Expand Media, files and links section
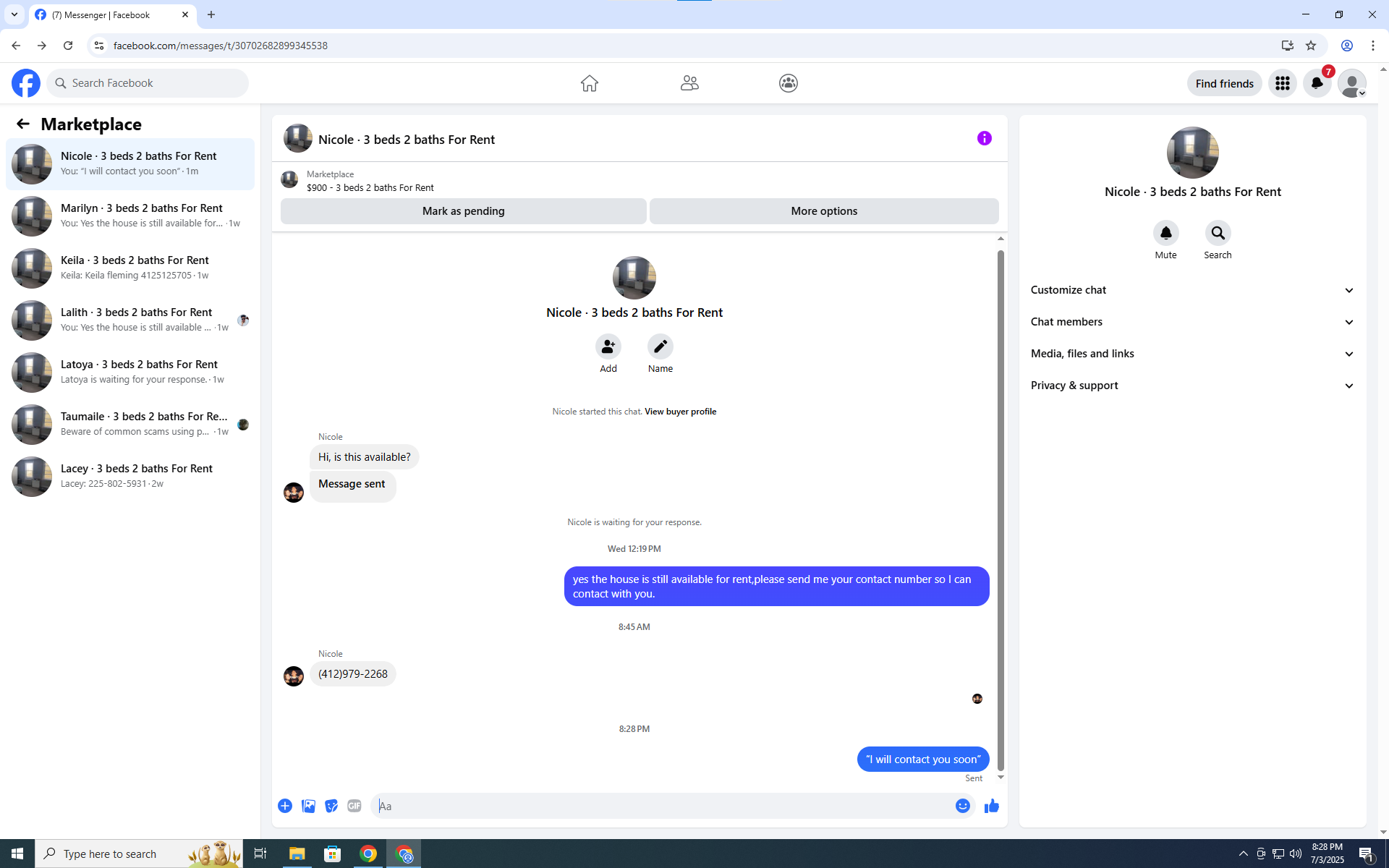This screenshot has width=1389, height=868. click(x=1192, y=354)
